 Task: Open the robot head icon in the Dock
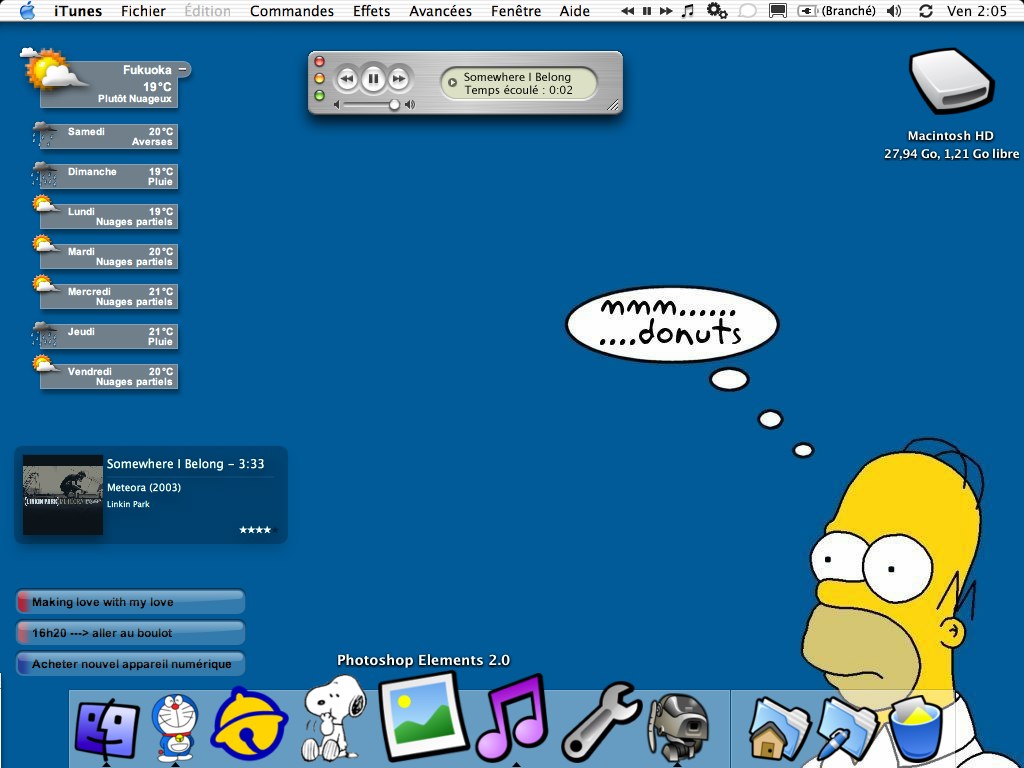[x=679, y=727]
